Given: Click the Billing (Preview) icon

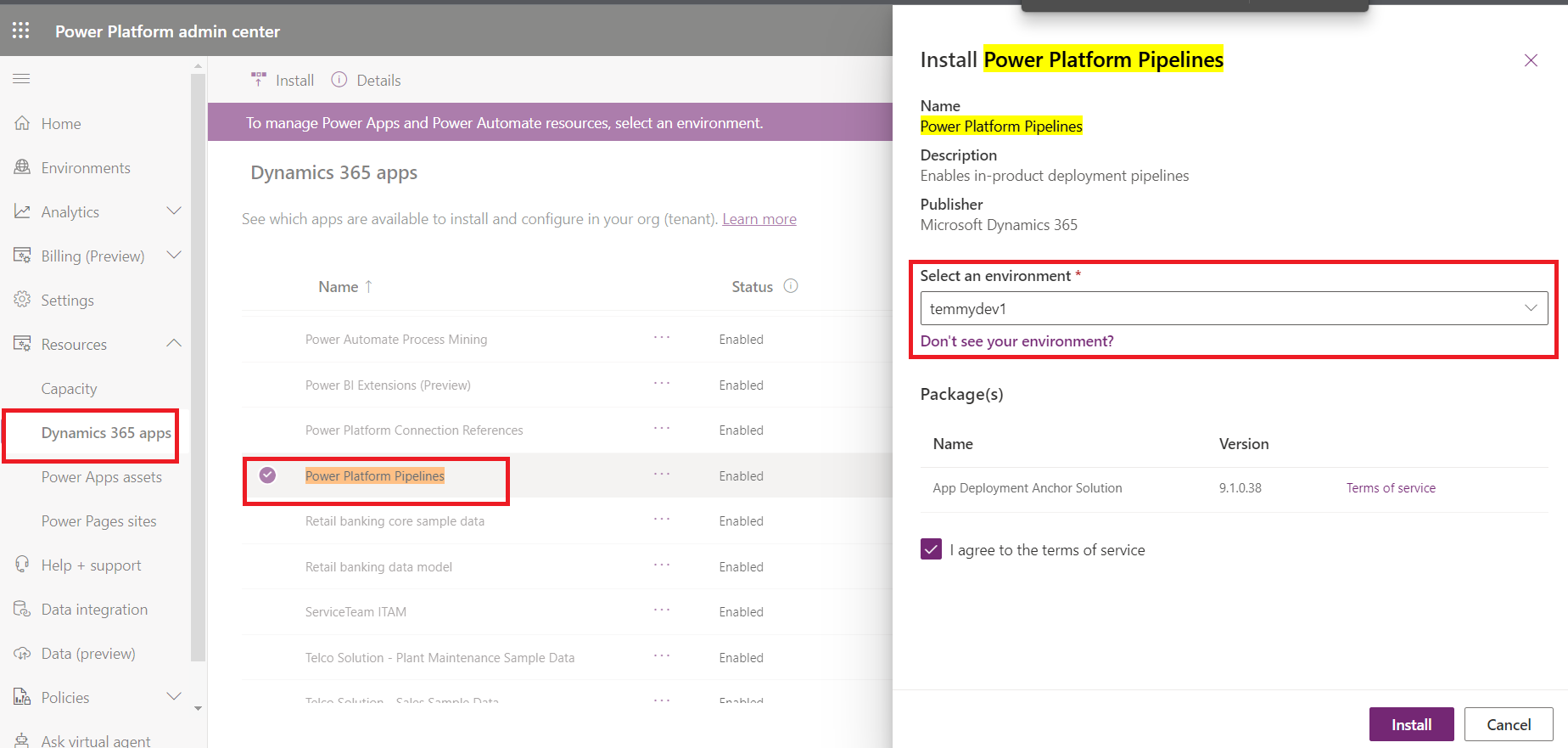Looking at the screenshot, I should coord(23,256).
